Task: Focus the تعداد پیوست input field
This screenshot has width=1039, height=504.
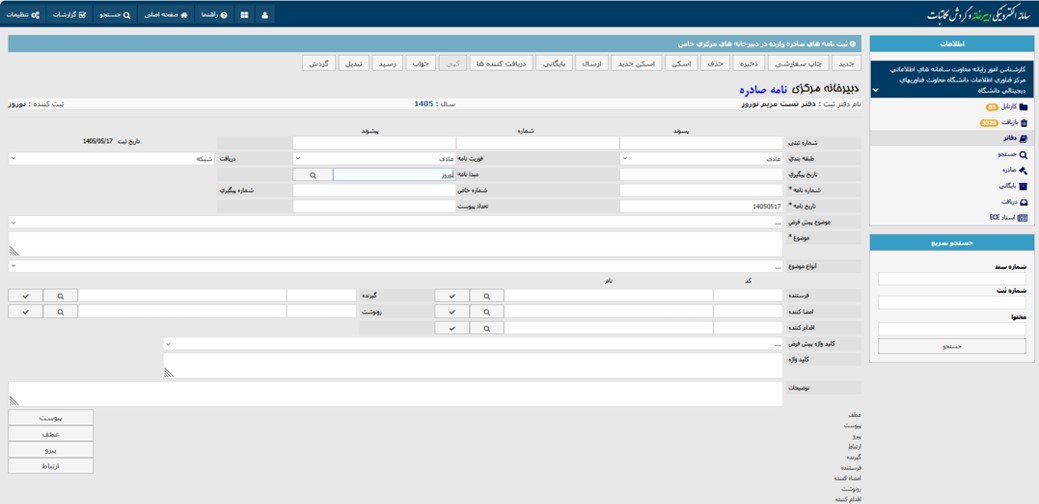Action: coord(374,207)
